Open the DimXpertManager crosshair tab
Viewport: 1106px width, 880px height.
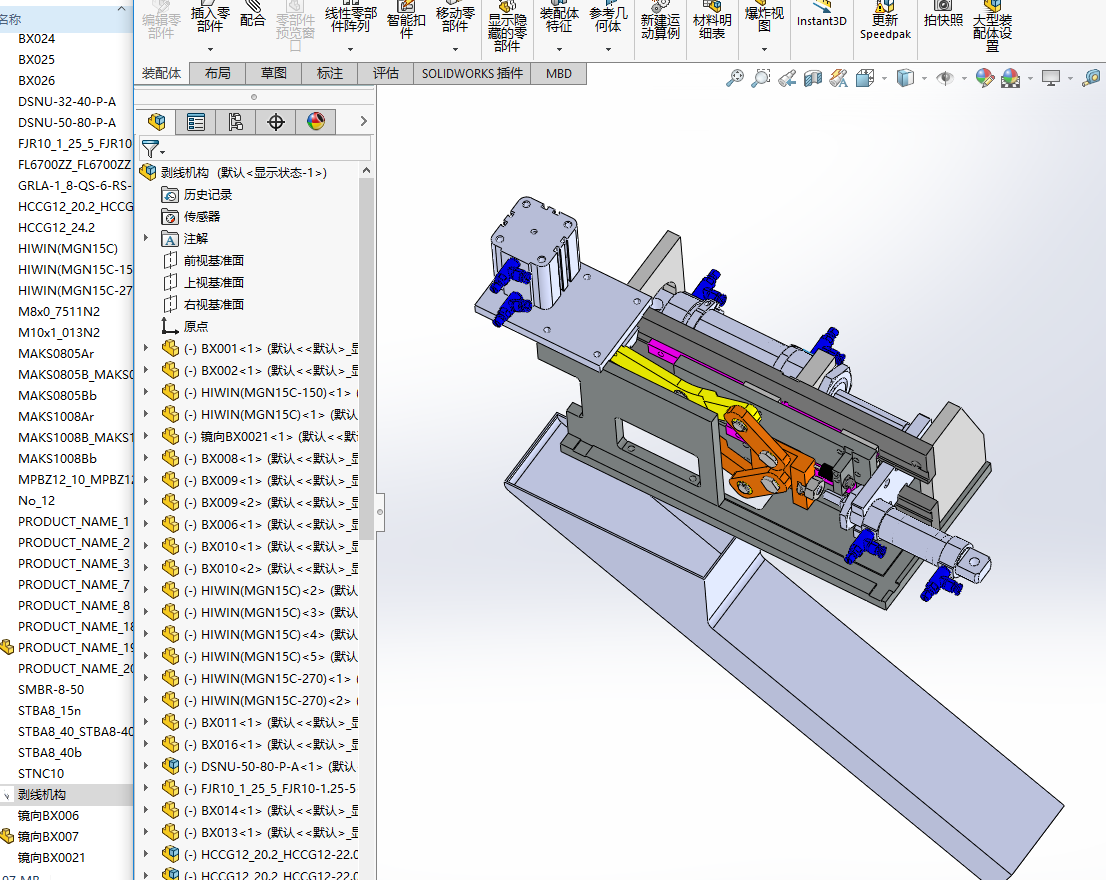tap(276, 122)
